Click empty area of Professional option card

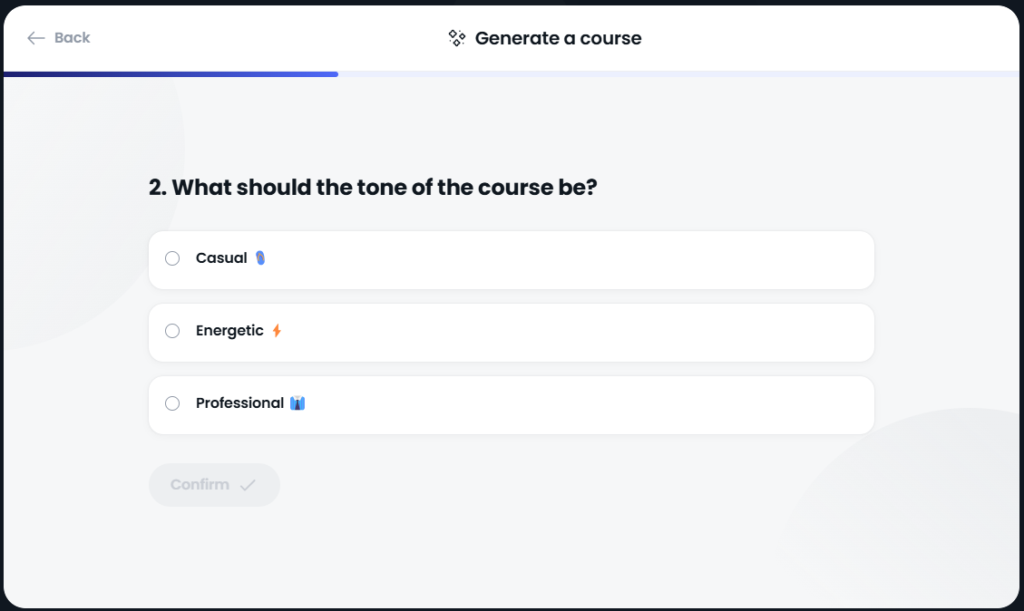pos(588,405)
